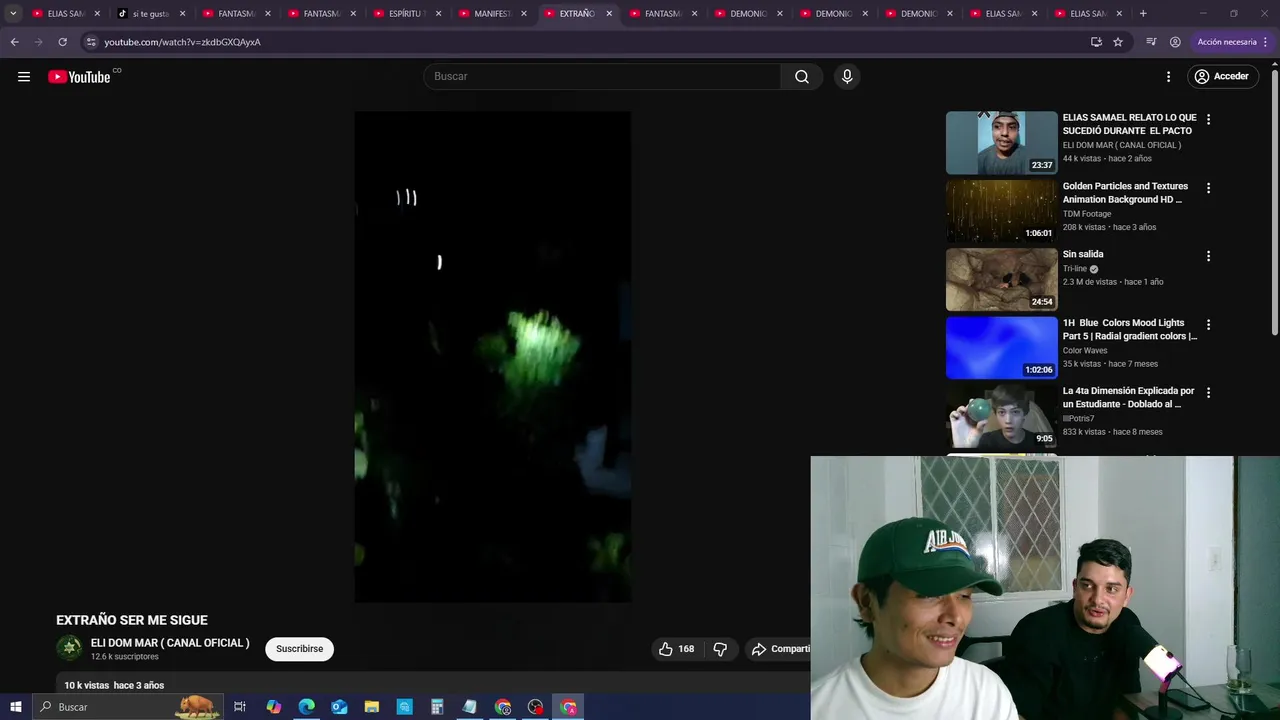Open the 4ta Dimensión 9:05 thumbnail
1280x720 pixels.
(1001, 416)
